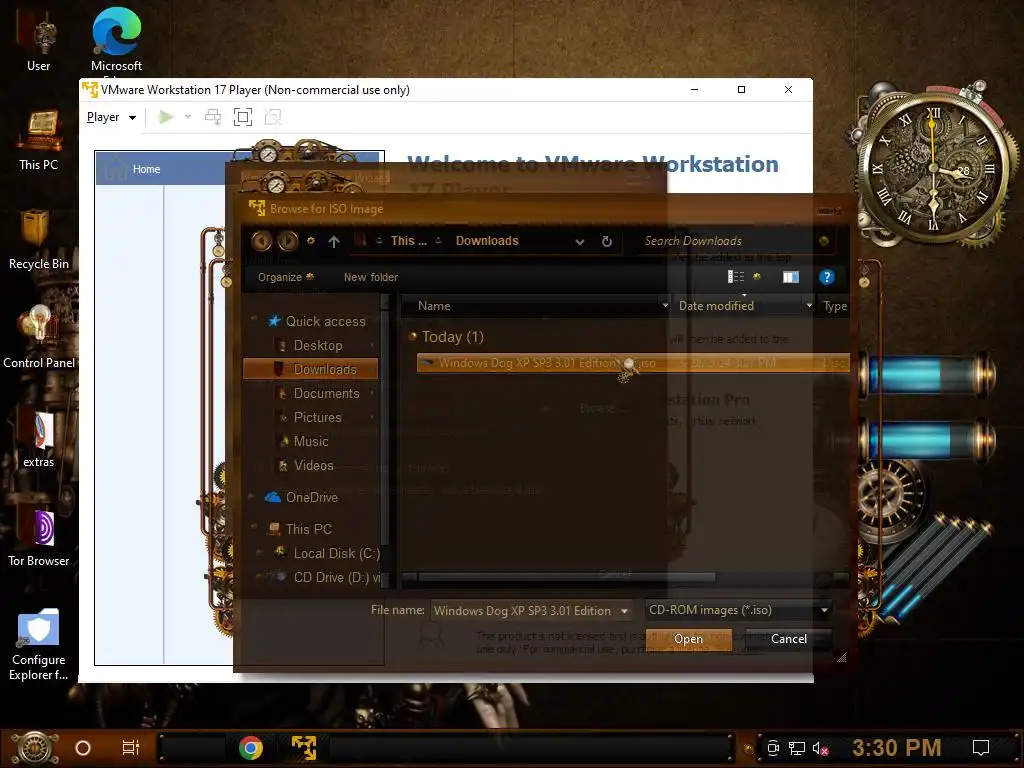Open the notification center icon
The image size is (1024, 768).
pos(981,748)
